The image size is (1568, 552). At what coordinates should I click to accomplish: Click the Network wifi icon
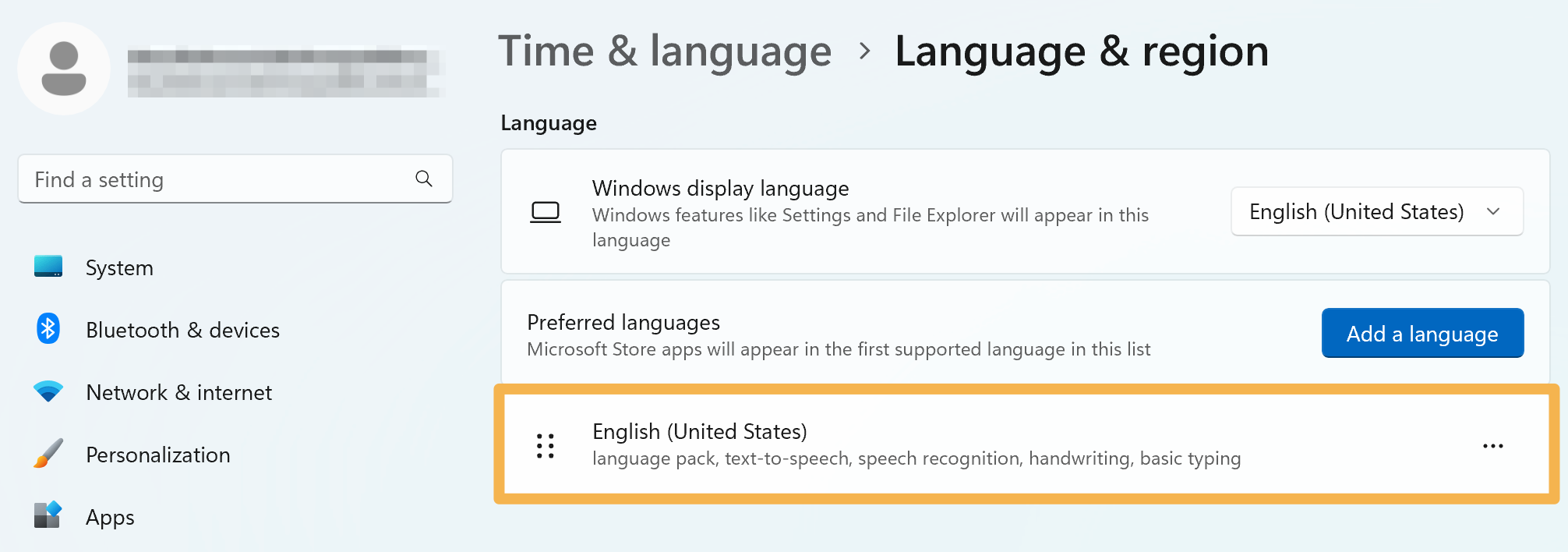click(48, 391)
